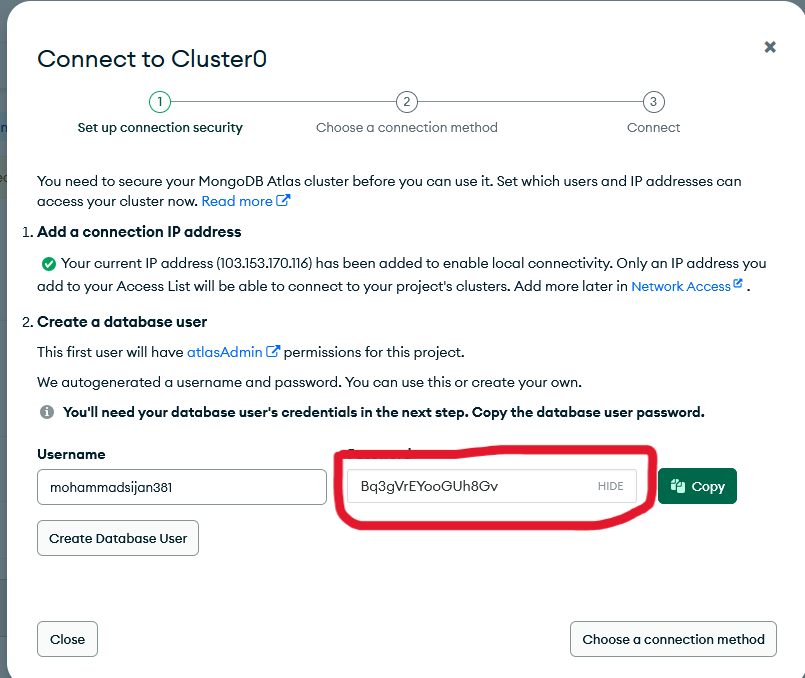Open the 'atlasAdmin' permissions link

coord(224,352)
